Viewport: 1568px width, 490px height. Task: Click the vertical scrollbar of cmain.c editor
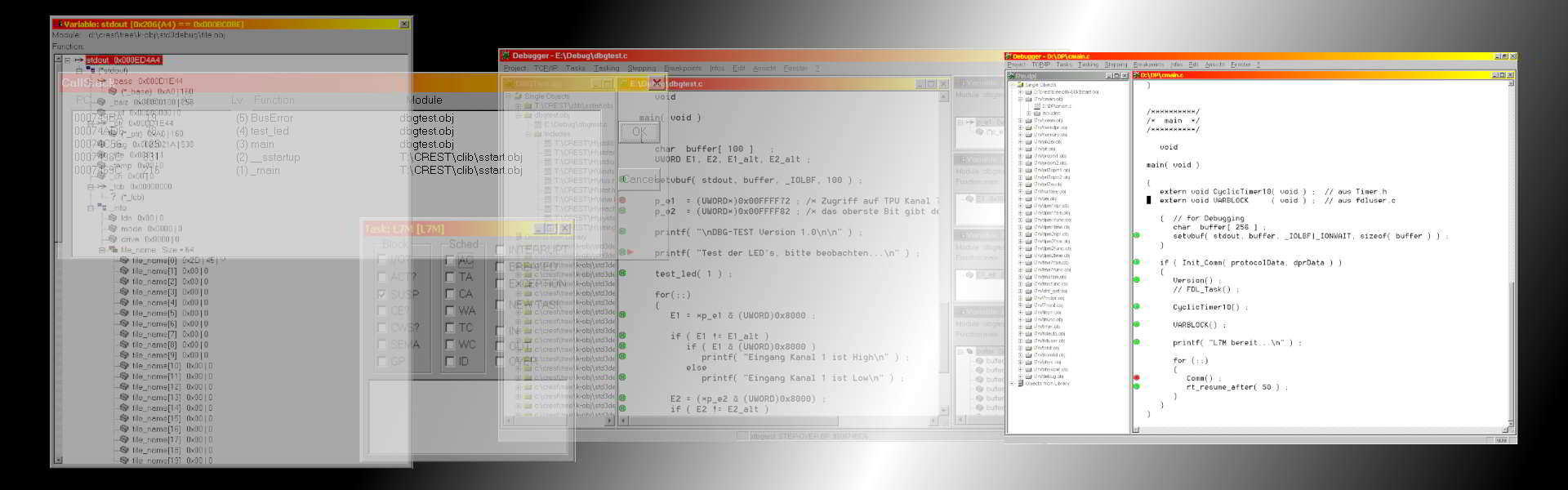(1512, 245)
